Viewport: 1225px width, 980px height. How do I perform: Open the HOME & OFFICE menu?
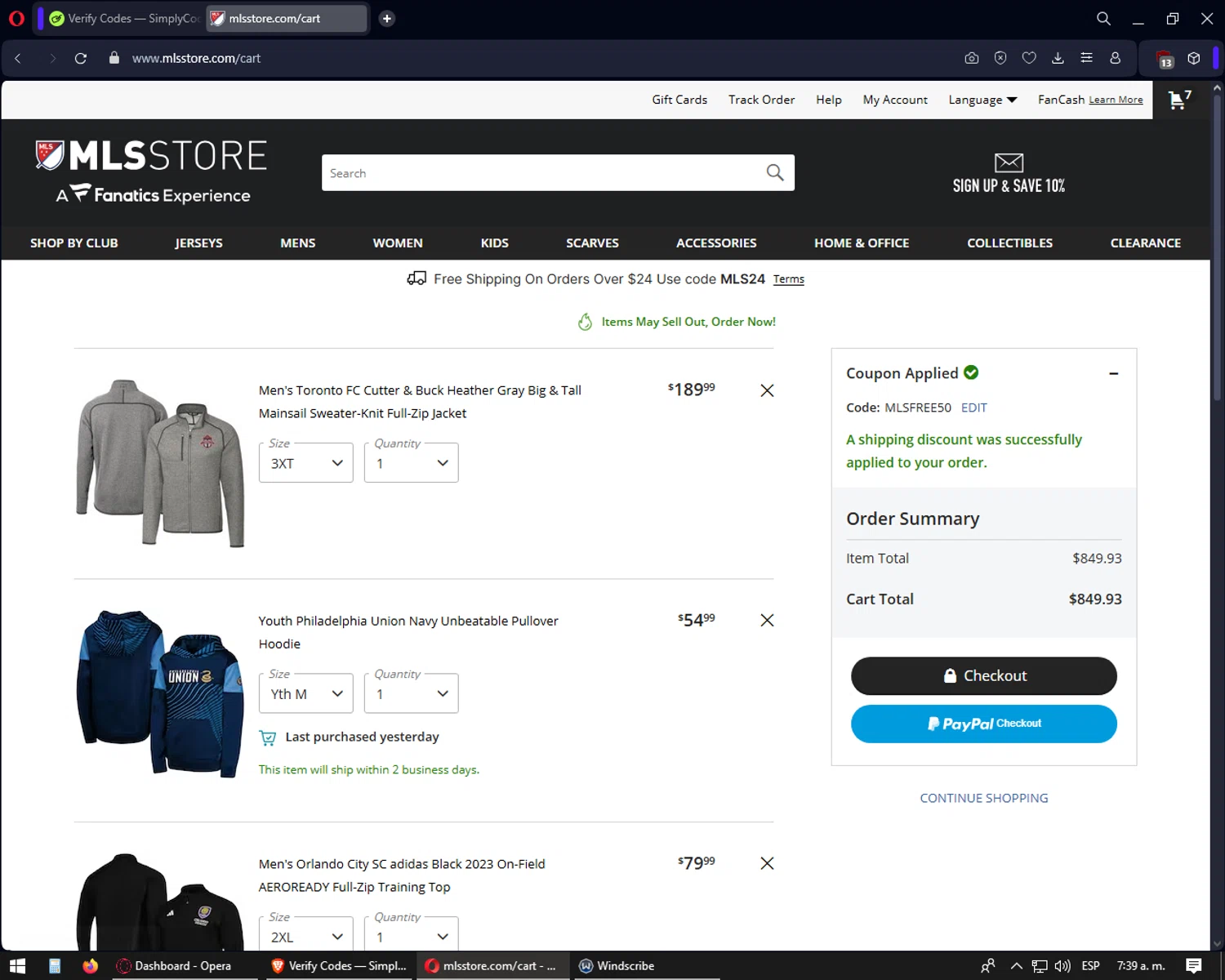[862, 243]
